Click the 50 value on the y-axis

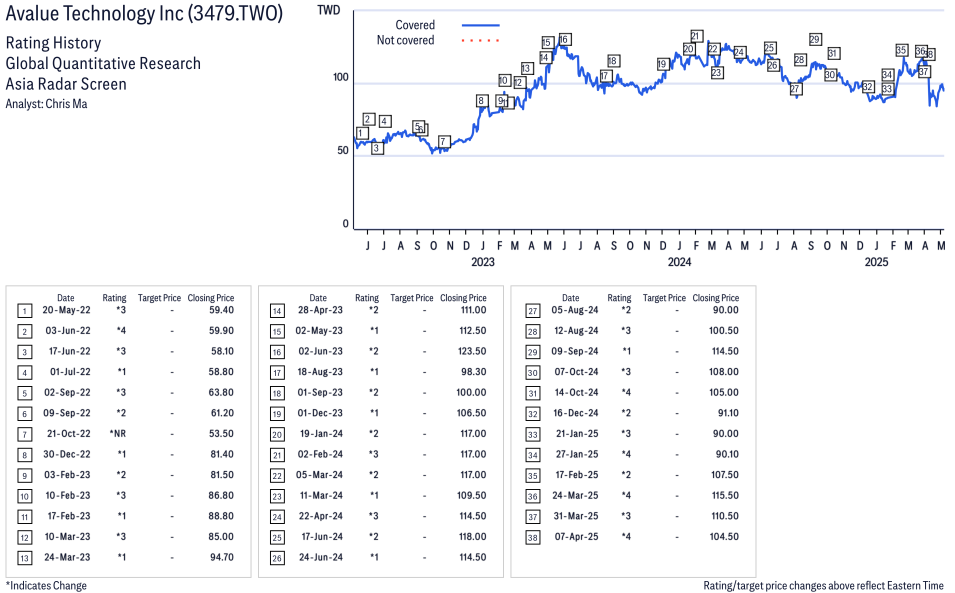click(x=343, y=150)
